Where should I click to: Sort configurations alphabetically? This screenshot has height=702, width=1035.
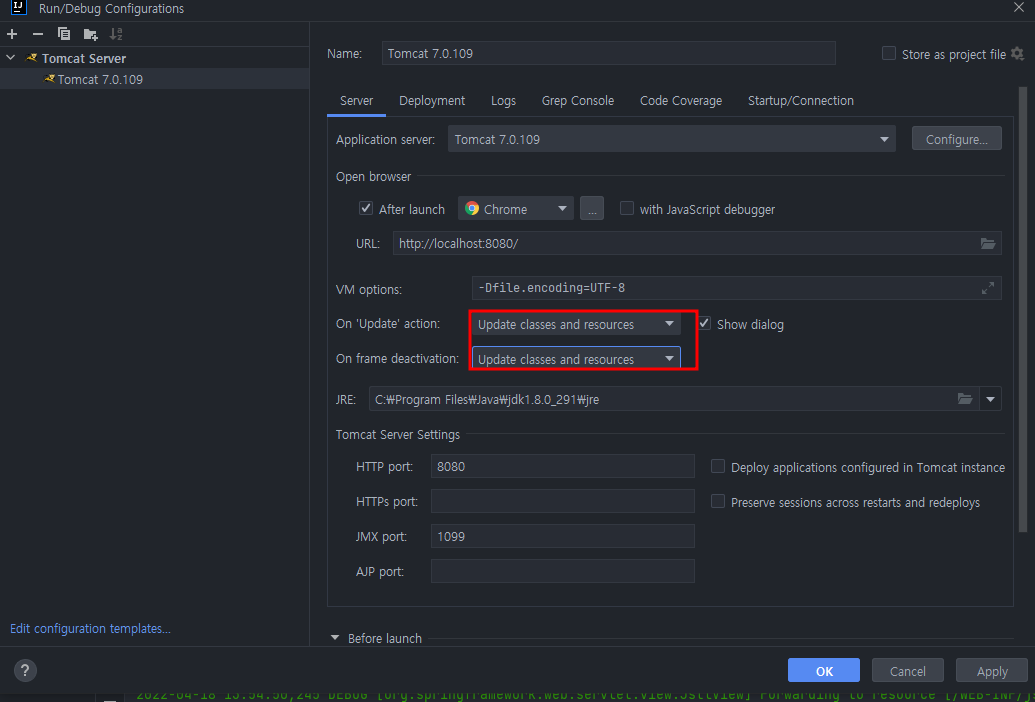click(116, 34)
